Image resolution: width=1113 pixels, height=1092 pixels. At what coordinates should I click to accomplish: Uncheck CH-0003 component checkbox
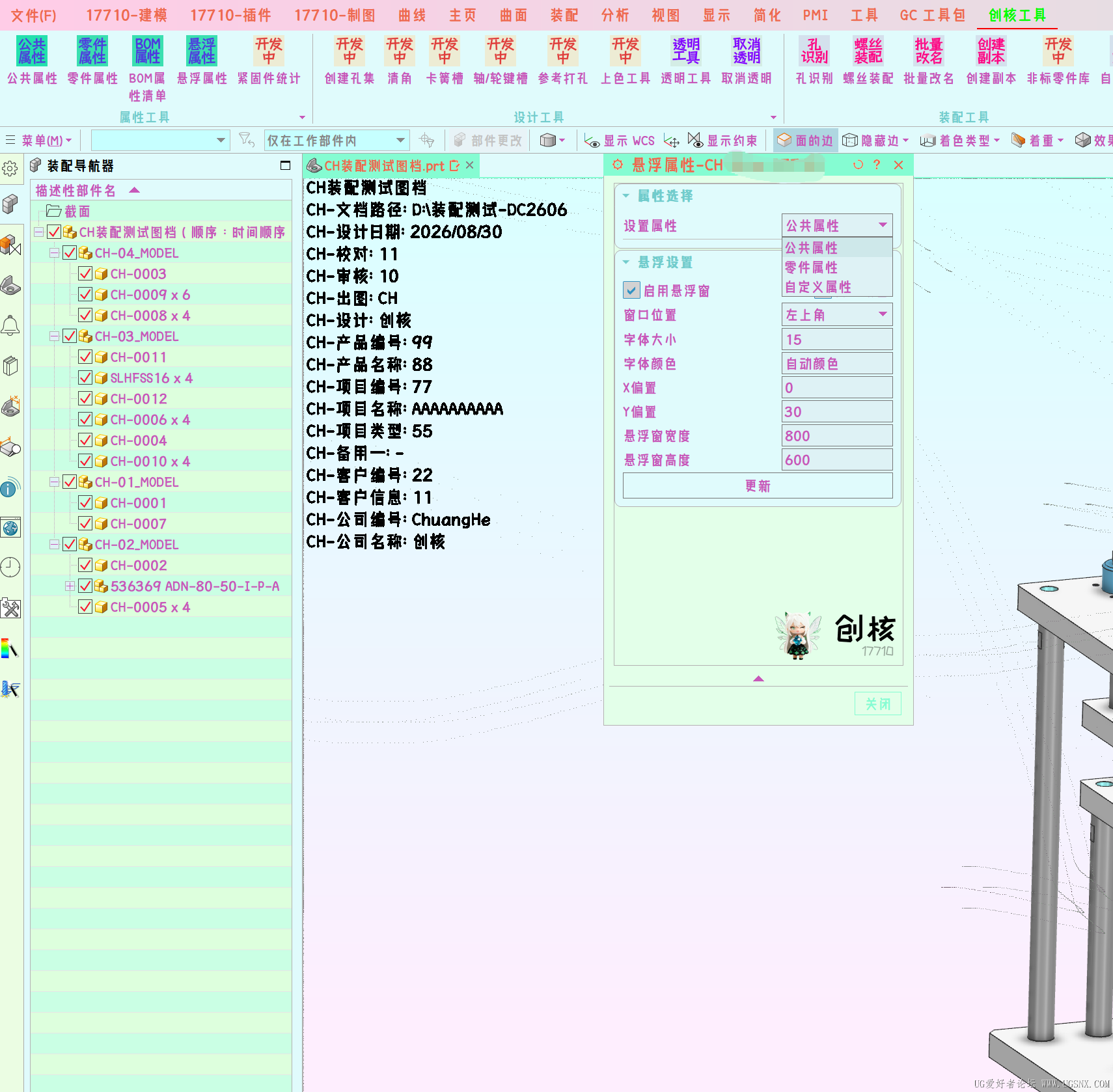coord(85,273)
